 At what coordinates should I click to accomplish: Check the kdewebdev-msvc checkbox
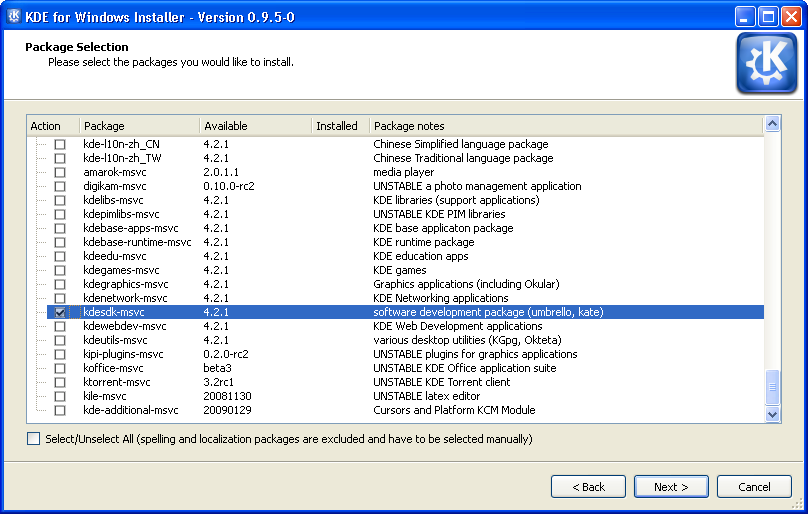[x=60, y=326]
